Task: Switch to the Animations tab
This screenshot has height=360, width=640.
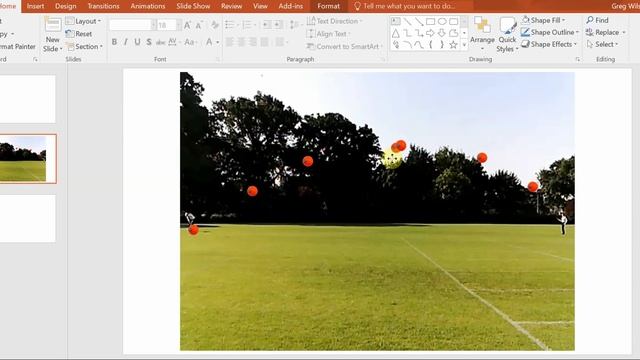Action: coord(148,6)
